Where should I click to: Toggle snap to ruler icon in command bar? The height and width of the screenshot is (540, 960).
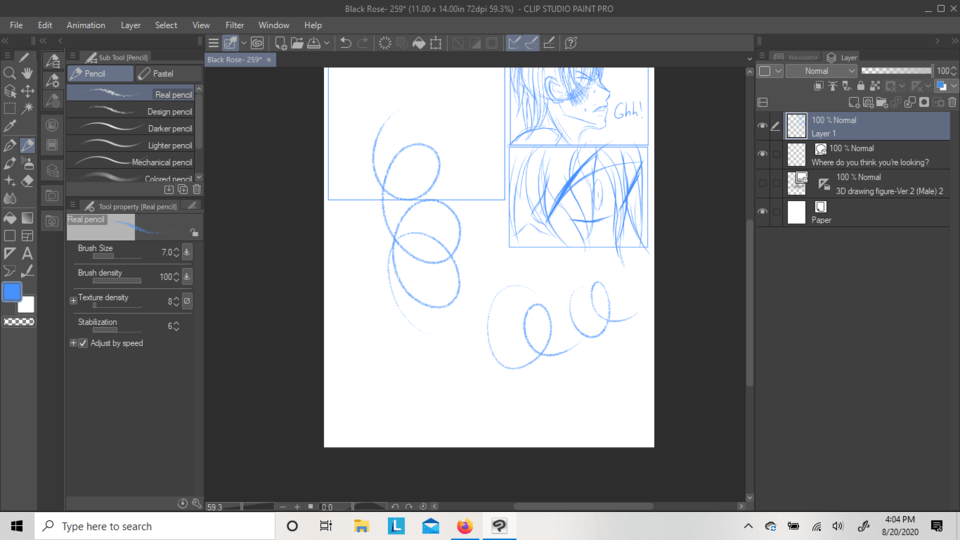(514, 43)
